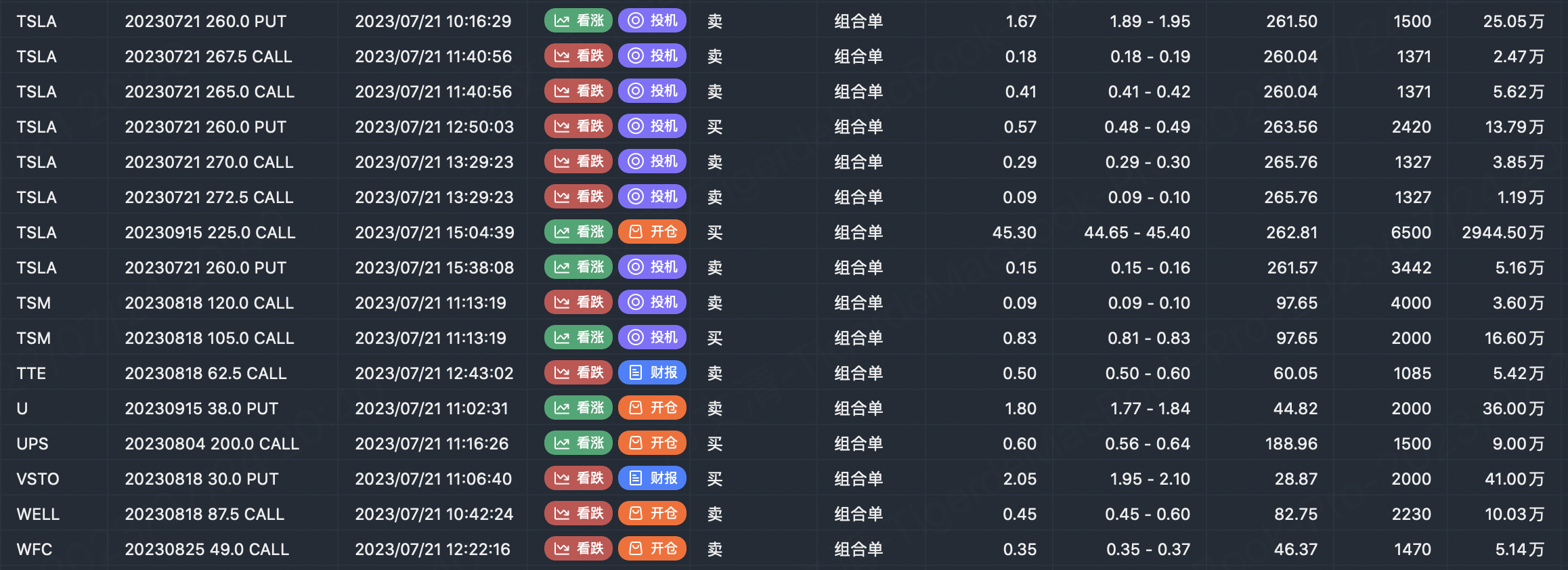Click contract '20230804 200.0 CALL'
This screenshot has height=570, width=1568.
pos(212,443)
